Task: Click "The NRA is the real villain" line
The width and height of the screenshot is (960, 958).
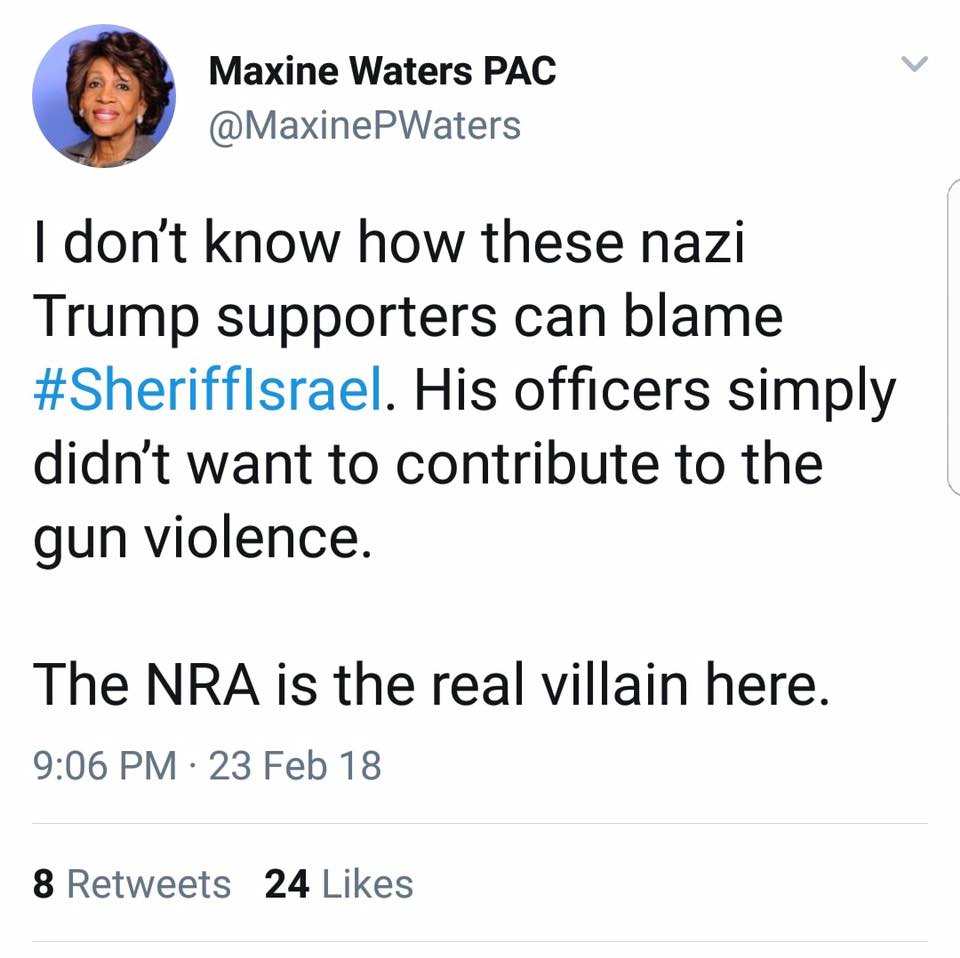Action: pyautogui.click(x=431, y=685)
